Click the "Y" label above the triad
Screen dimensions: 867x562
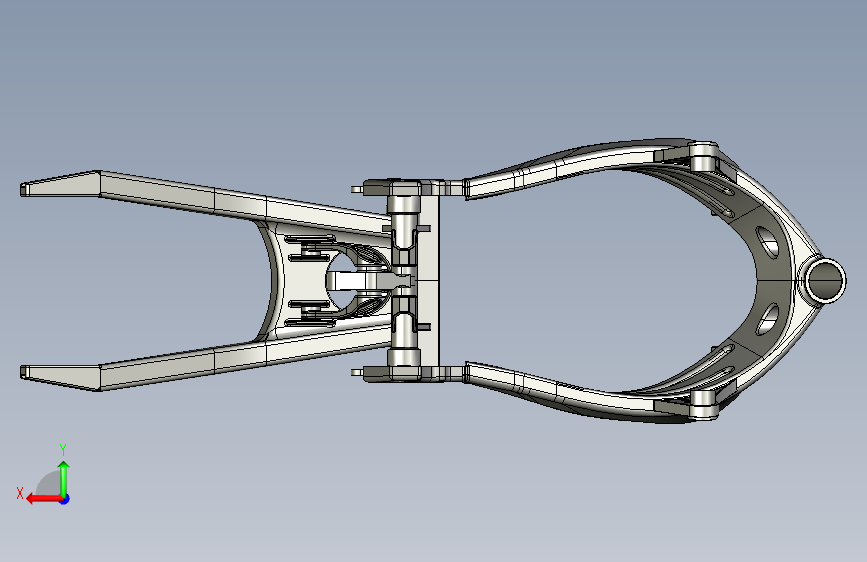(x=63, y=449)
